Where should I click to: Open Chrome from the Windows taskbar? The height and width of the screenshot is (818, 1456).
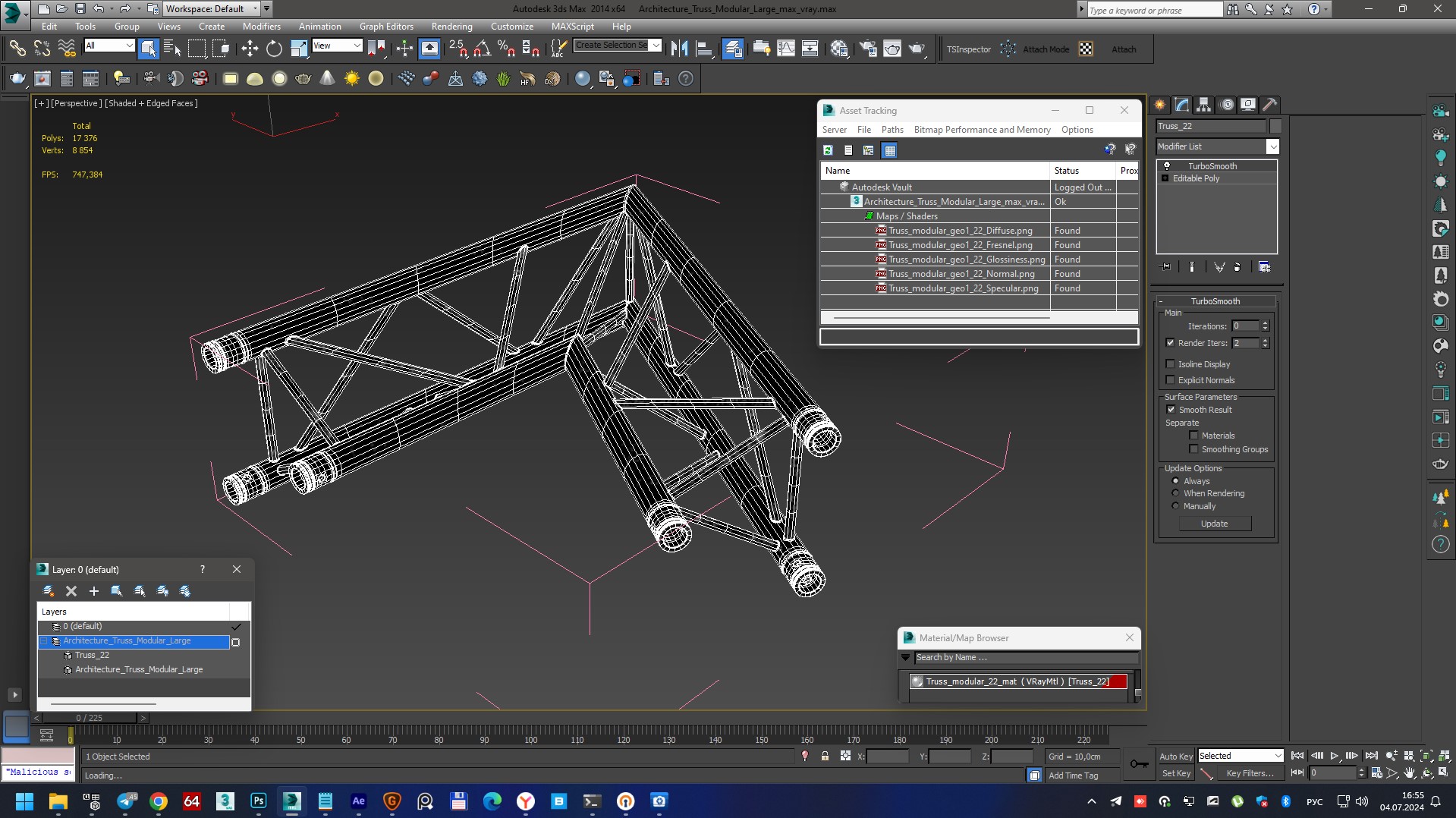tap(159, 801)
